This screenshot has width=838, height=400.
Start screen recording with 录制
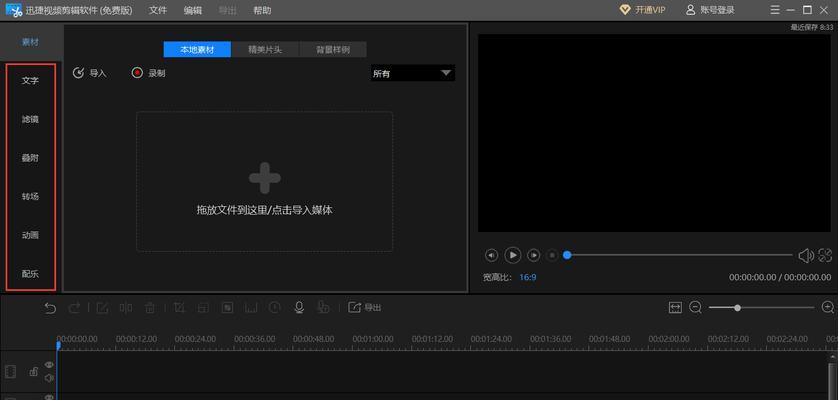point(148,73)
